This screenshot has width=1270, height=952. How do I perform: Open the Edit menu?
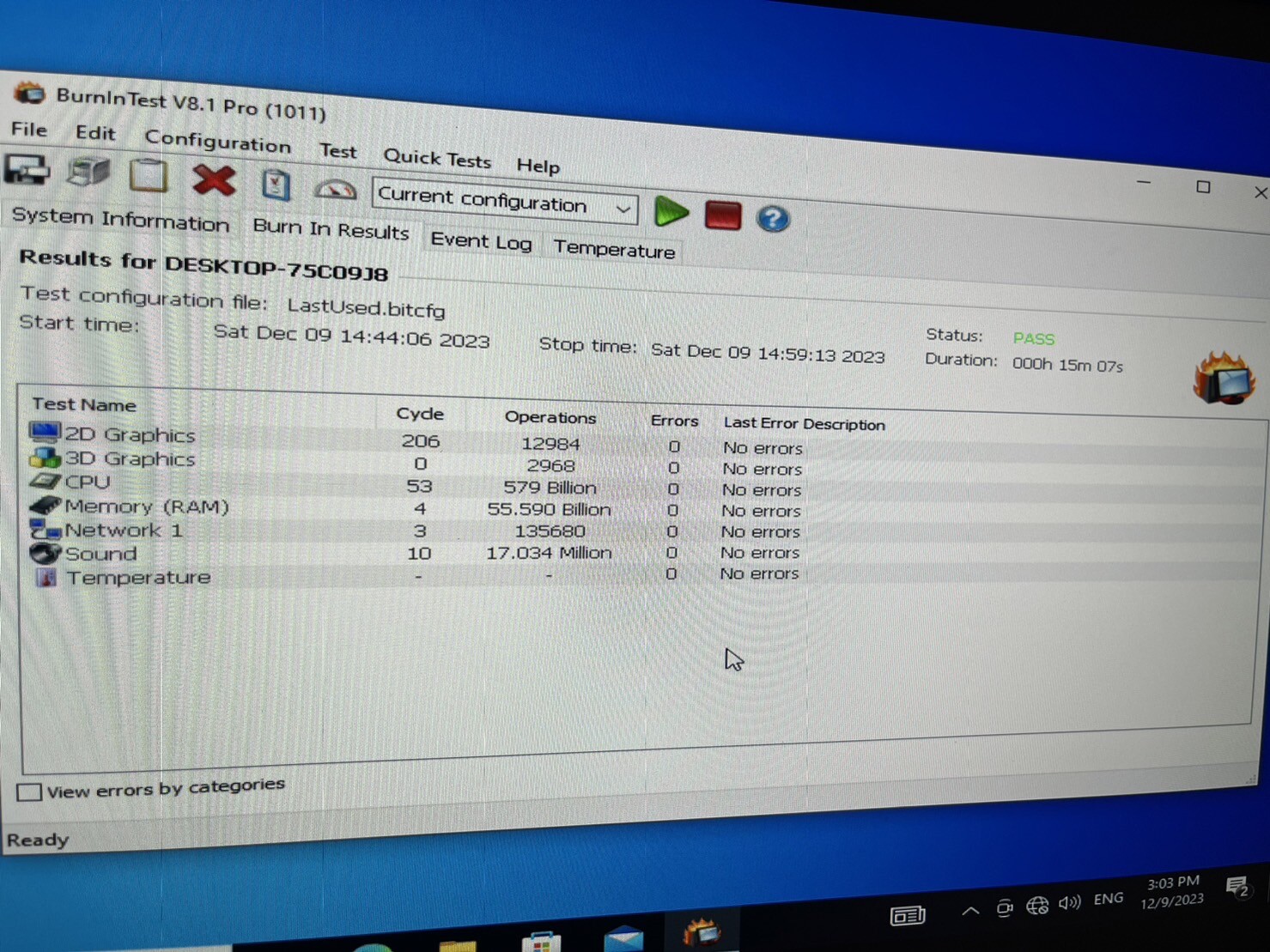click(95, 133)
